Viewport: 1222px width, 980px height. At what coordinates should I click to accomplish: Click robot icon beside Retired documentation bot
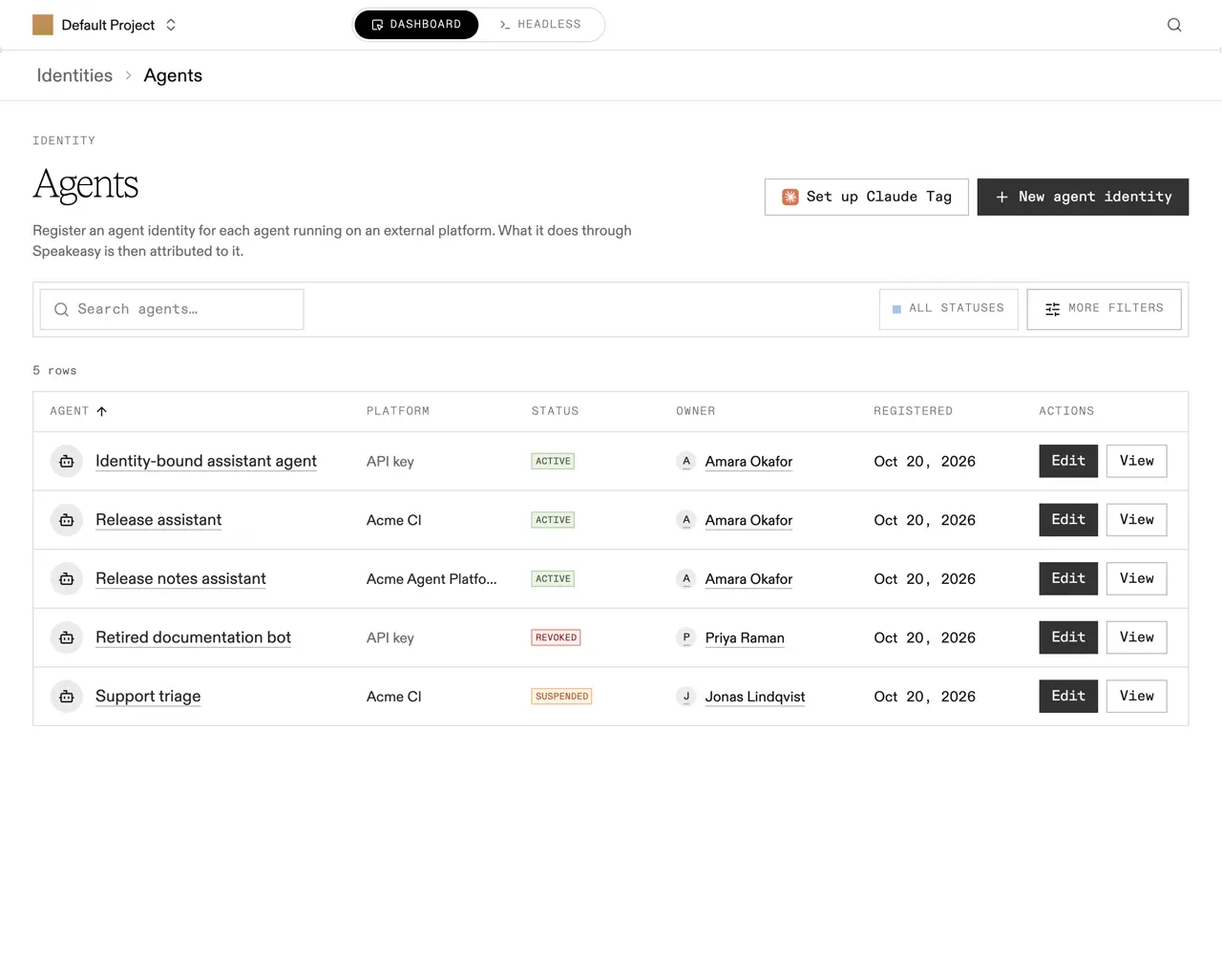67,637
